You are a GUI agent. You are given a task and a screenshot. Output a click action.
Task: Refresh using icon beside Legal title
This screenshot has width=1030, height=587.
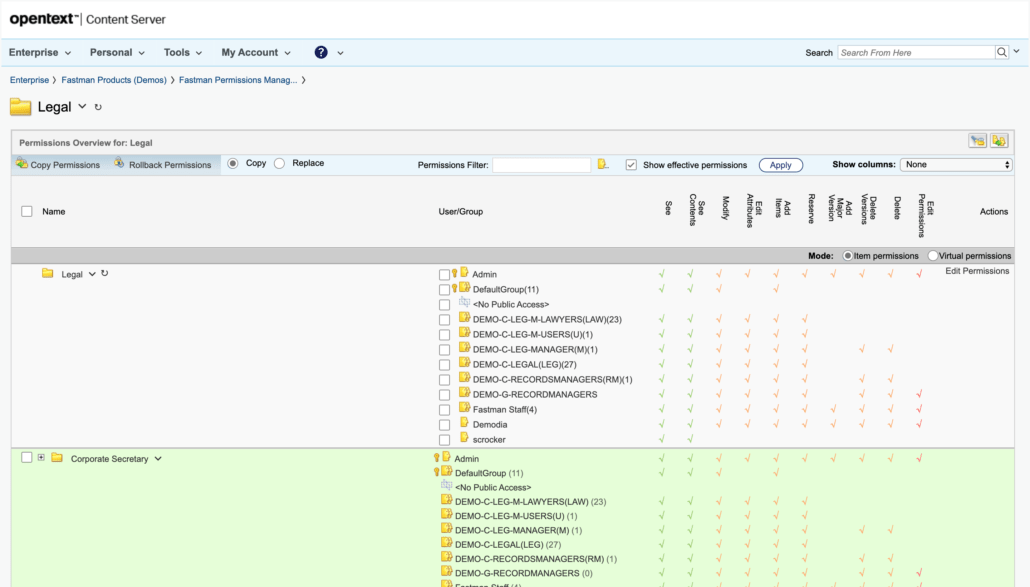click(x=98, y=107)
